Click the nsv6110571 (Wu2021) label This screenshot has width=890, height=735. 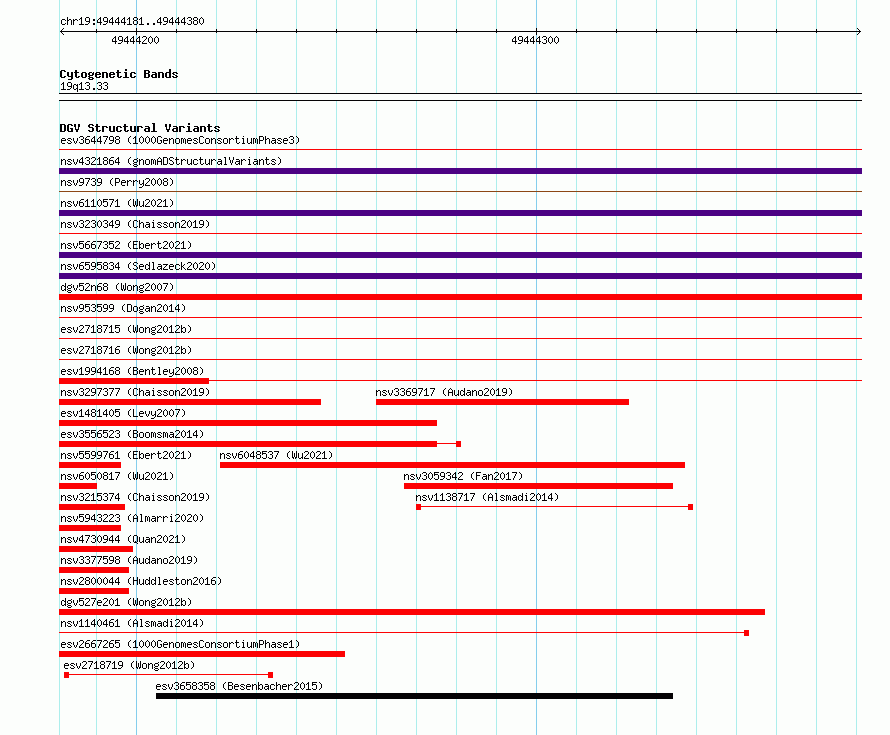coord(117,203)
